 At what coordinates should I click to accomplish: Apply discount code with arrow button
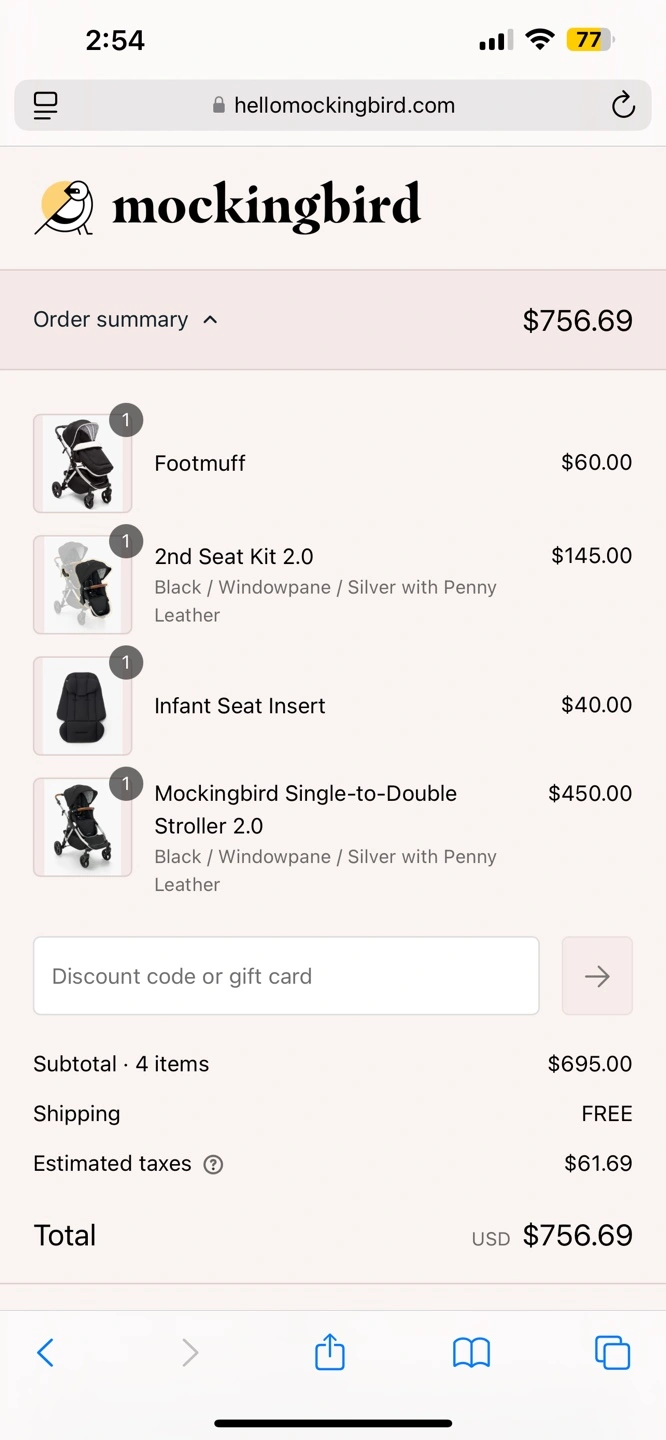tap(597, 976)
